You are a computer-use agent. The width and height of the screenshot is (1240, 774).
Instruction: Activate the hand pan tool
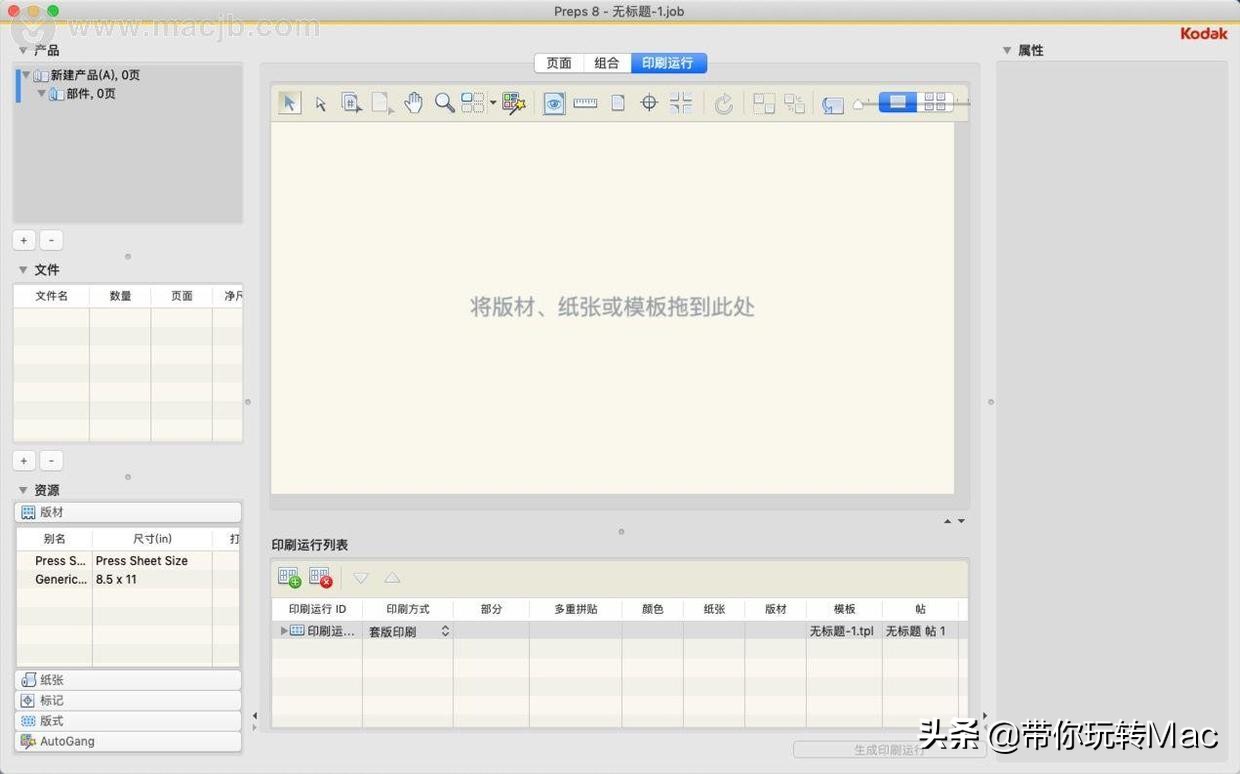tap(413, 102)
